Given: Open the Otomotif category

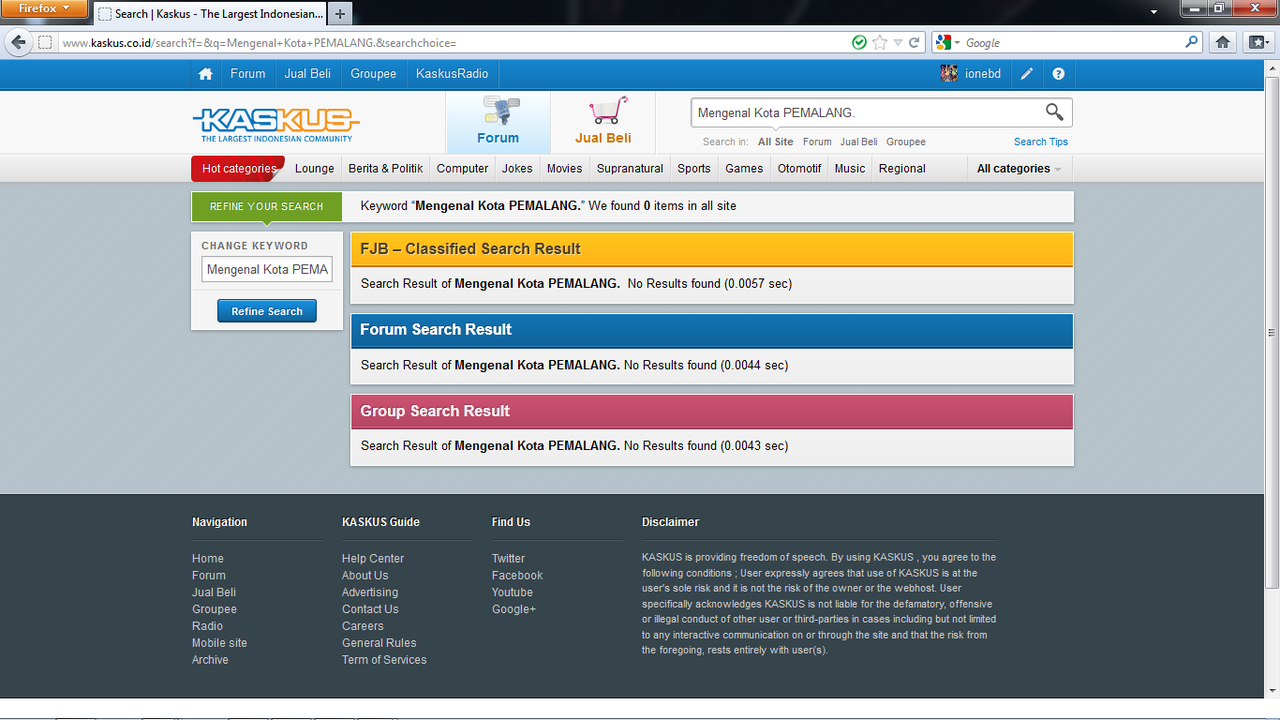Looking at the screenshot, I should [799, 169].
